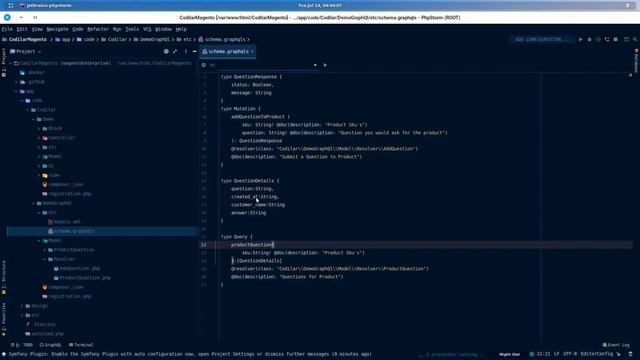This screenshot has height=360, width=640.
Task: Hide the Project tool window using minus icon
Action: (195, 51)
